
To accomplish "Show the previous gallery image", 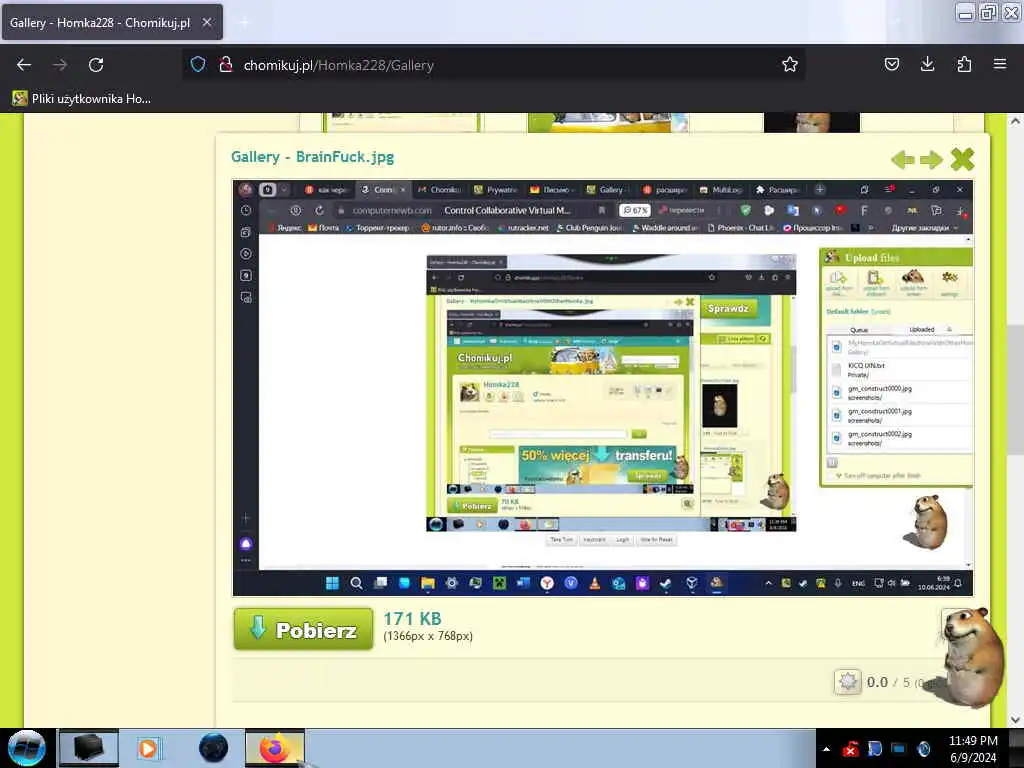I will point(903,159).
